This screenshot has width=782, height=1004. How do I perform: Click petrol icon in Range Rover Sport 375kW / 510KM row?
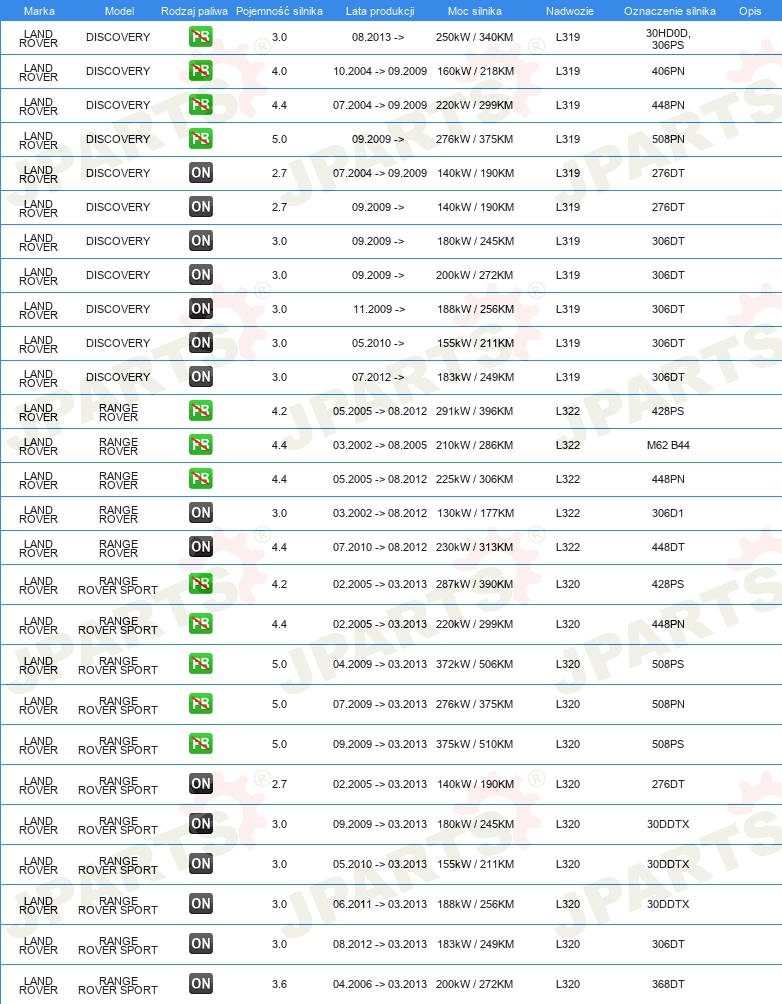click(x=200, y=744)
